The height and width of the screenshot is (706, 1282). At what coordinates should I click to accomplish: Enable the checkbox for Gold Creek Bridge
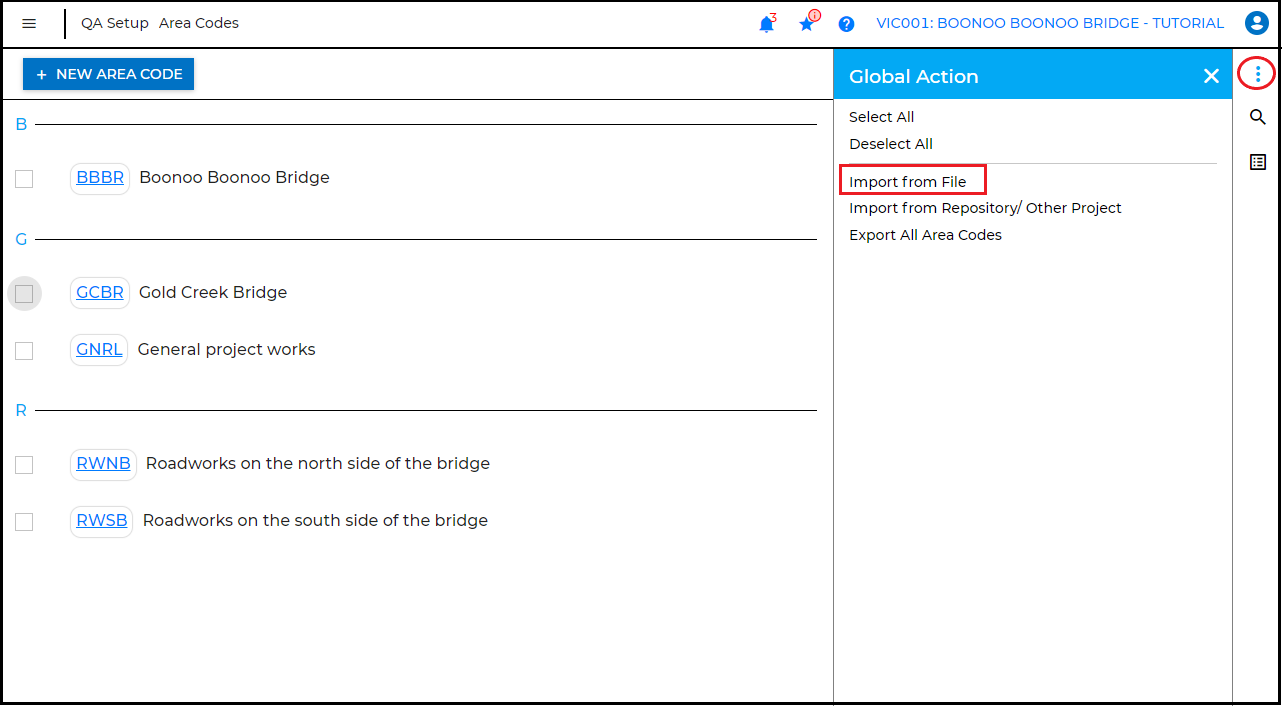pyautogui.click(x=24, y=293)
